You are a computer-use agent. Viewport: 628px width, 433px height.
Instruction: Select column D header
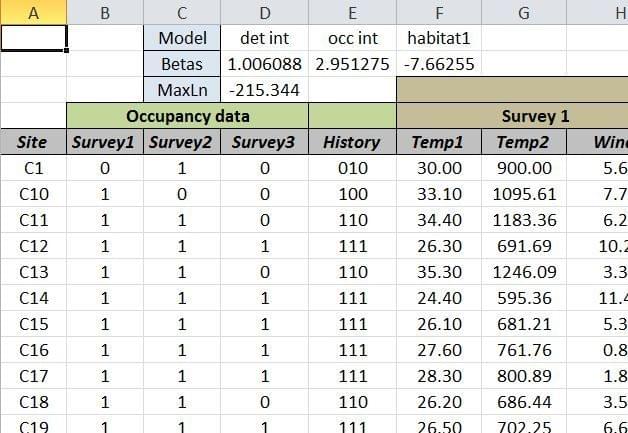coord(264,13)
